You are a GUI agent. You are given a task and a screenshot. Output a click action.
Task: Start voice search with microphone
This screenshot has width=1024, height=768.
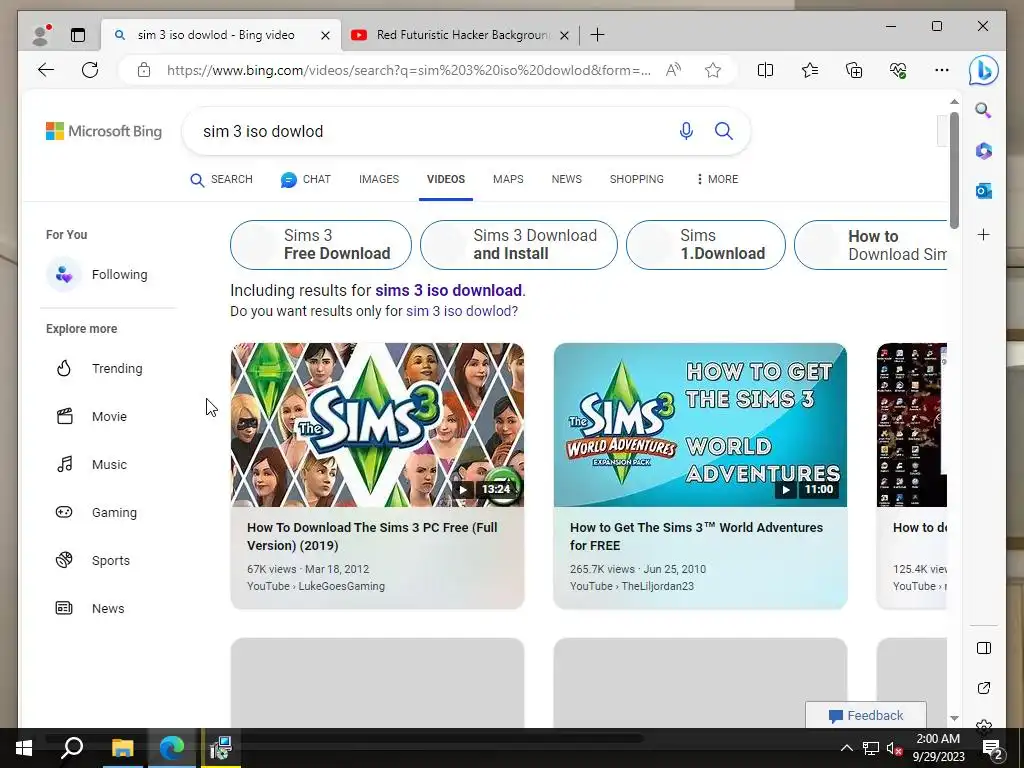point(686,131)
